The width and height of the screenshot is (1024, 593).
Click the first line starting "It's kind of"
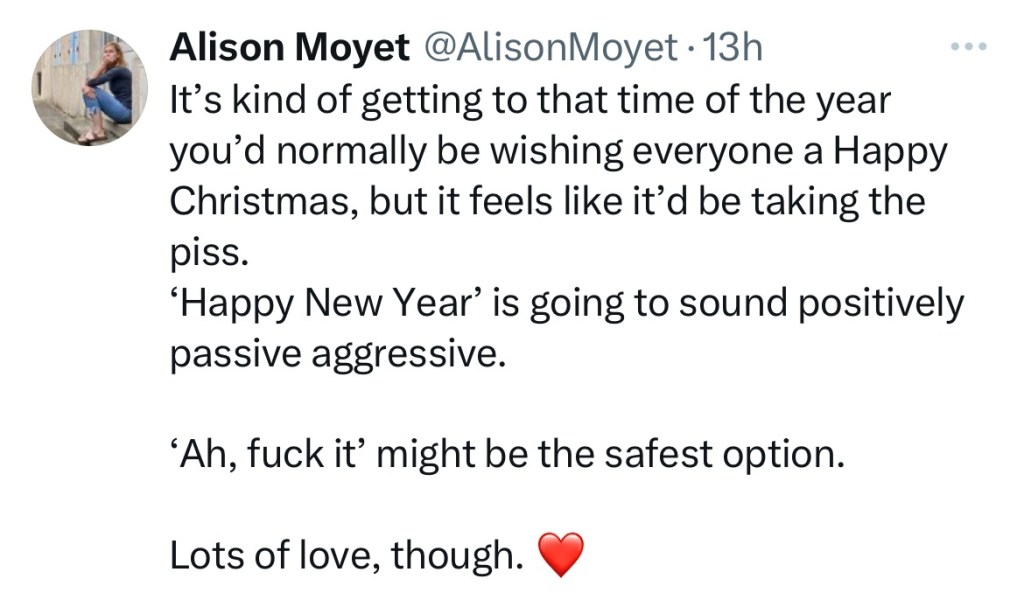530,102
